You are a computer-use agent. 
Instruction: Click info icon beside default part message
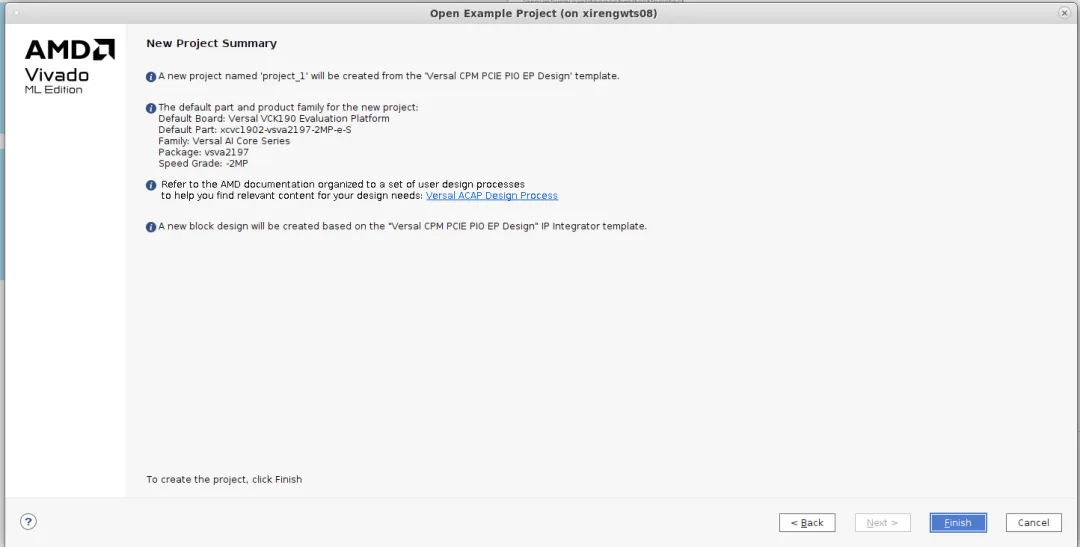click(151, 108)
